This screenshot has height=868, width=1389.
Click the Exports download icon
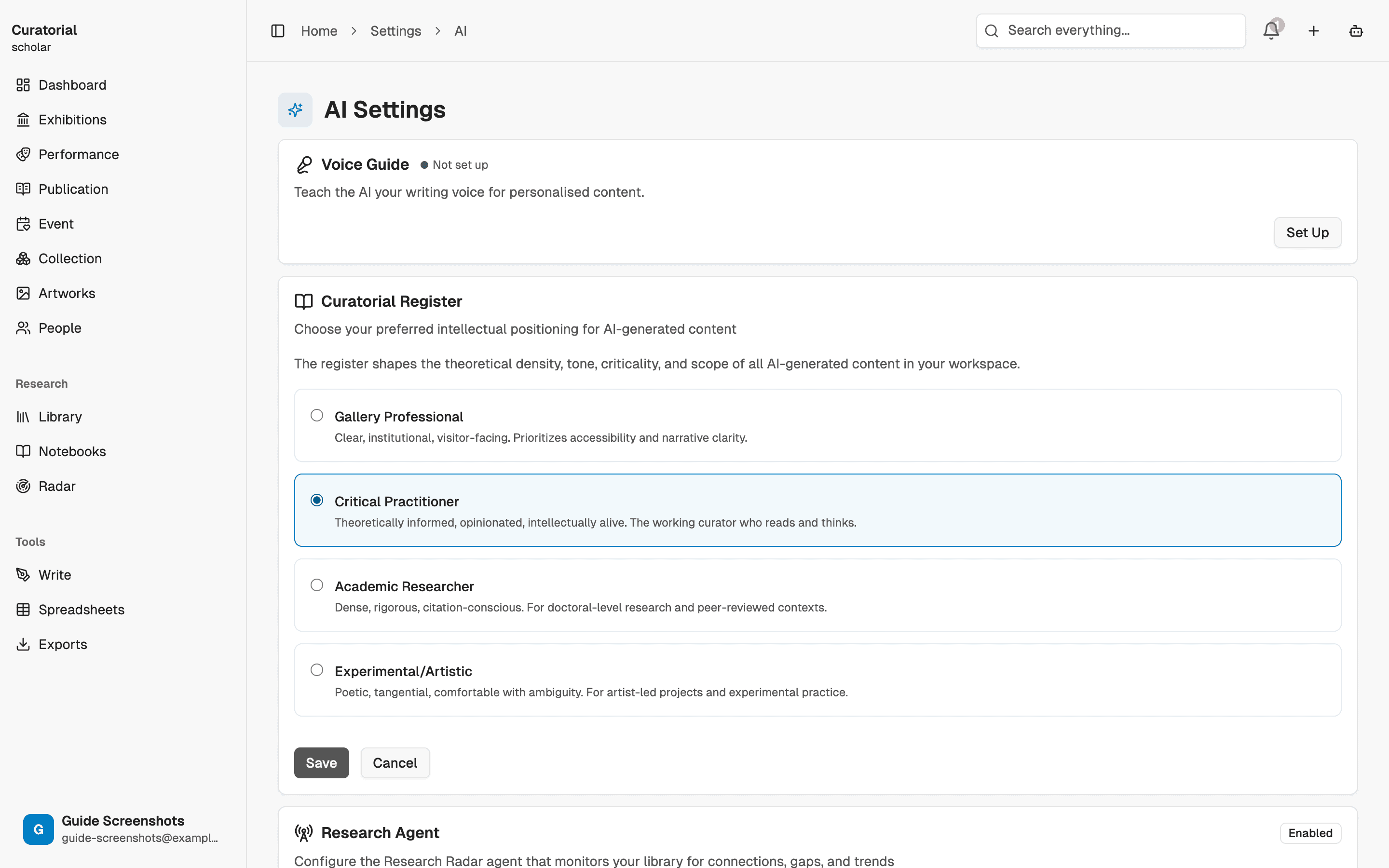click(x=23, y=644)
